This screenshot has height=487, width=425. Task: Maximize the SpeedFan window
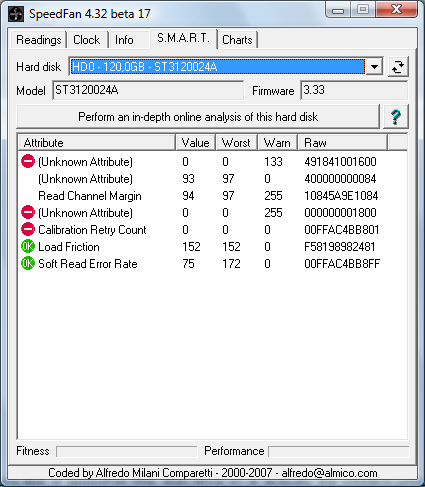coord(362,10)
